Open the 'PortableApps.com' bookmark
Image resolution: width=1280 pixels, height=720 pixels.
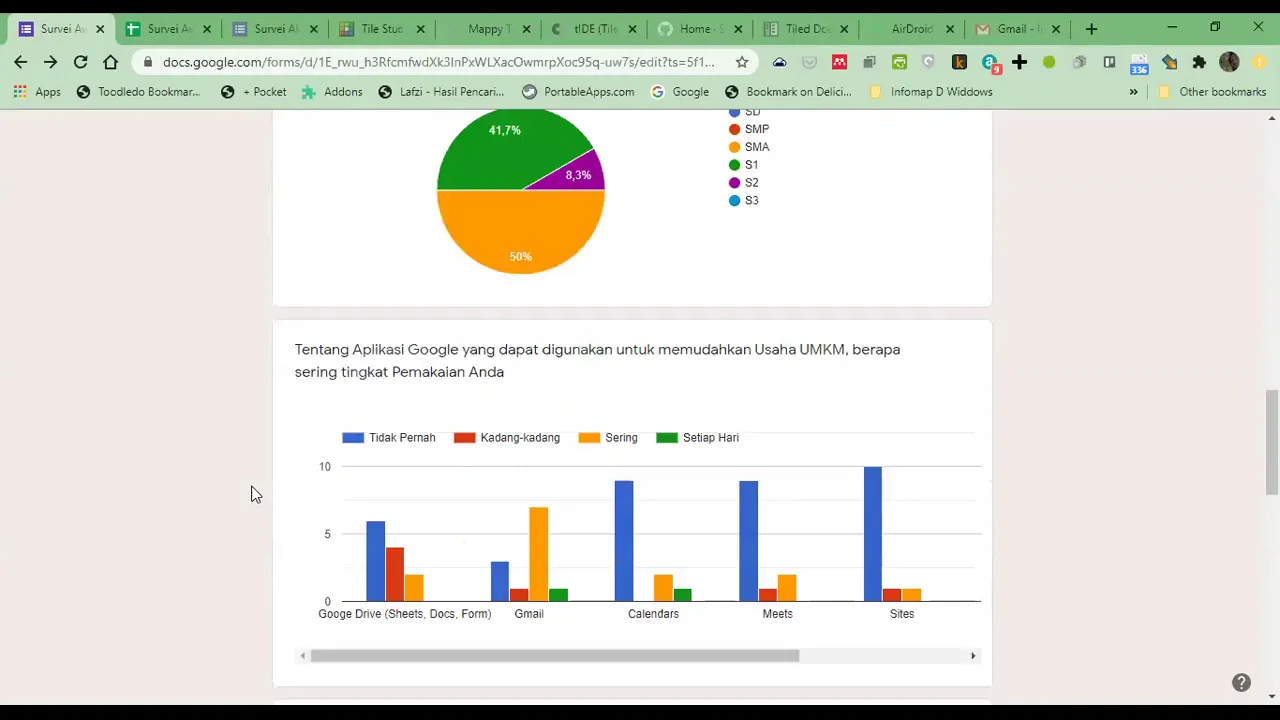tap(578, 92)
